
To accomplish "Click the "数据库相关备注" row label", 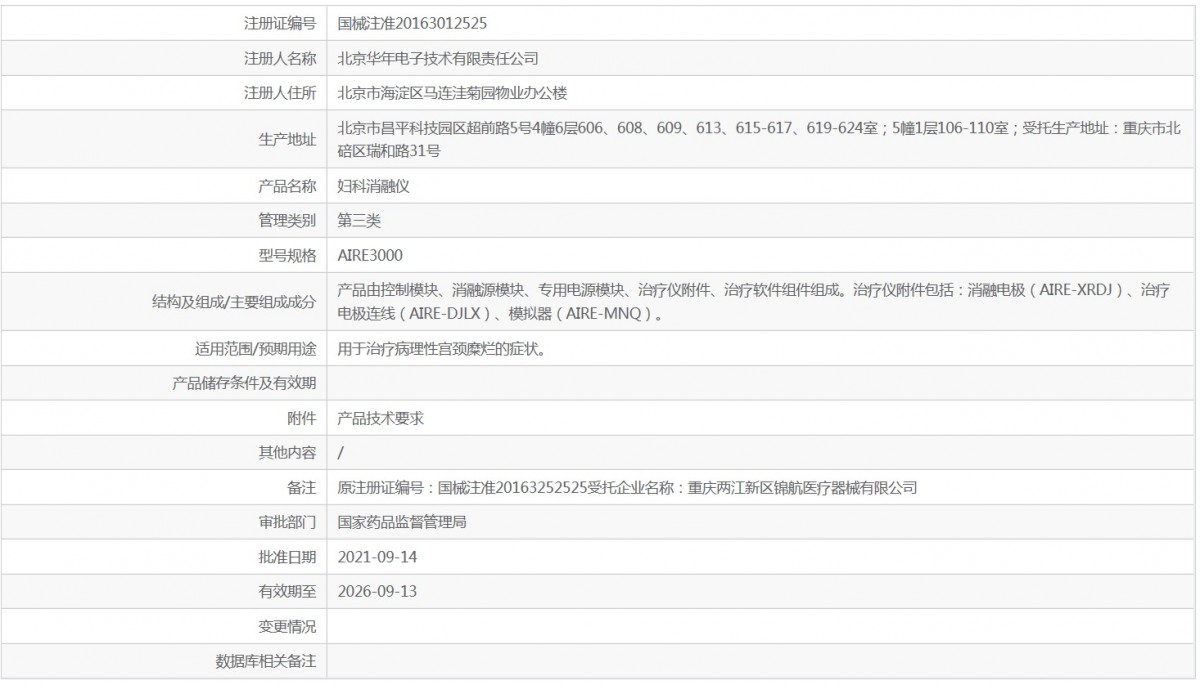I will pyautogui.click(x=266, y=661).
